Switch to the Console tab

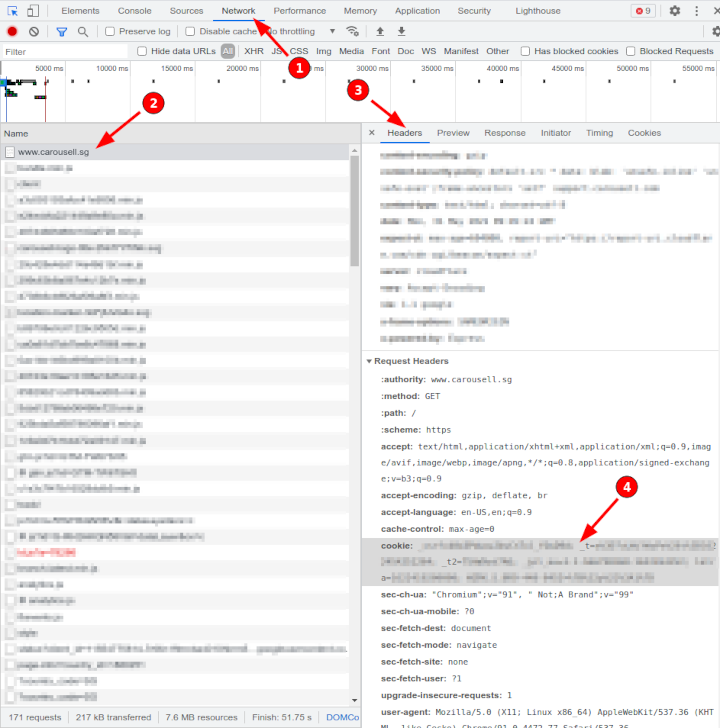(135, 11)
